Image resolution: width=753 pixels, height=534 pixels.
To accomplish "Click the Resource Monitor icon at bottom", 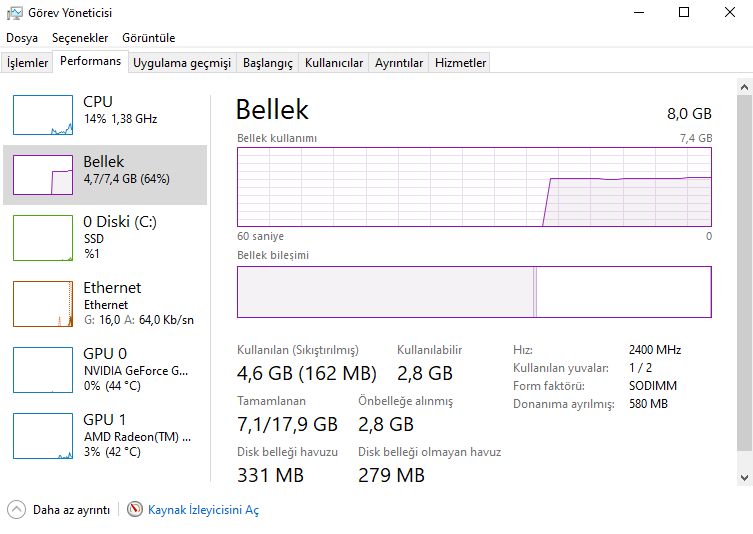I will click(135, 510).
